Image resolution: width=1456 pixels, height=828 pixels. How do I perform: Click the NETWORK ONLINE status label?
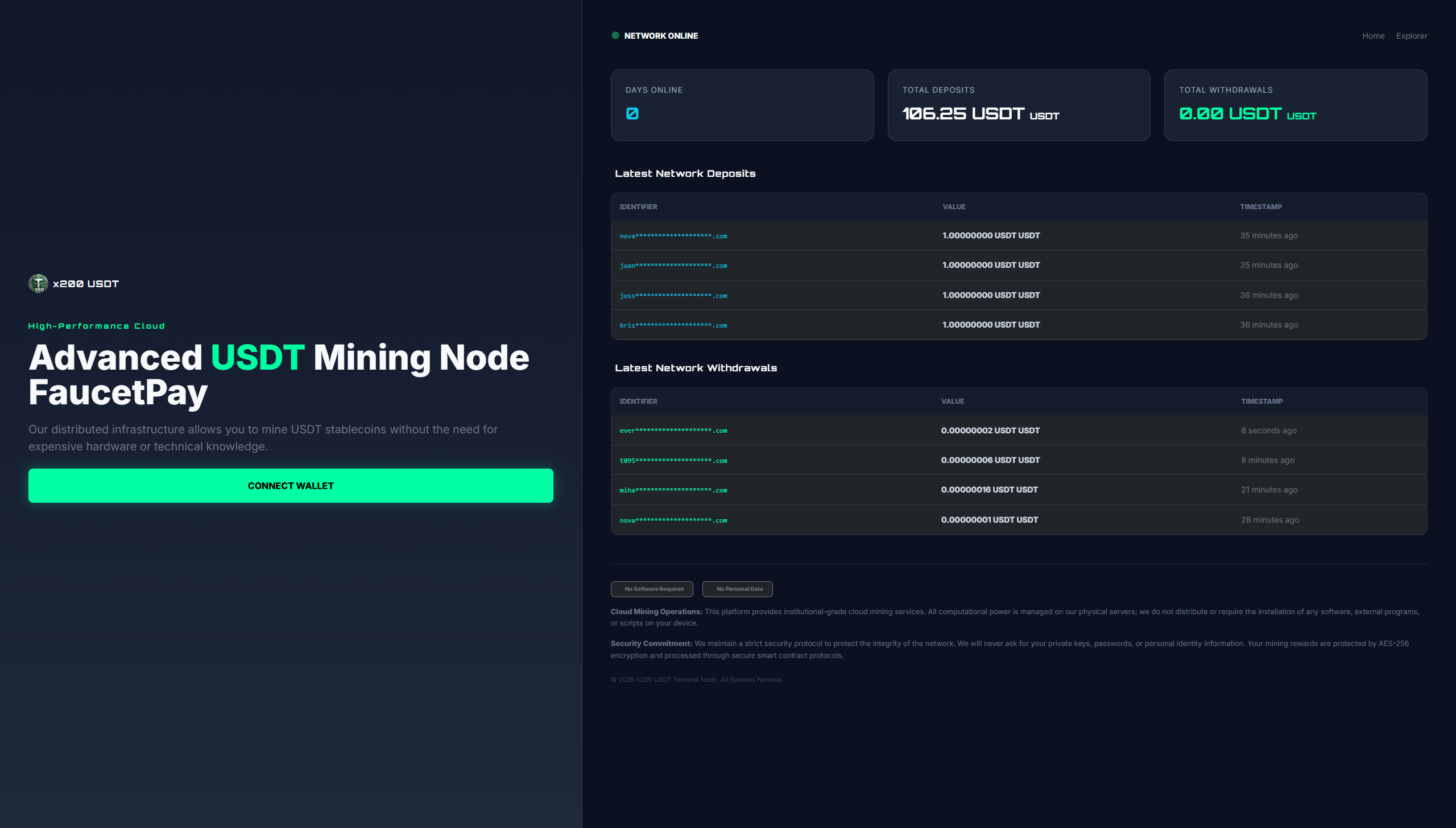(661, 36)
